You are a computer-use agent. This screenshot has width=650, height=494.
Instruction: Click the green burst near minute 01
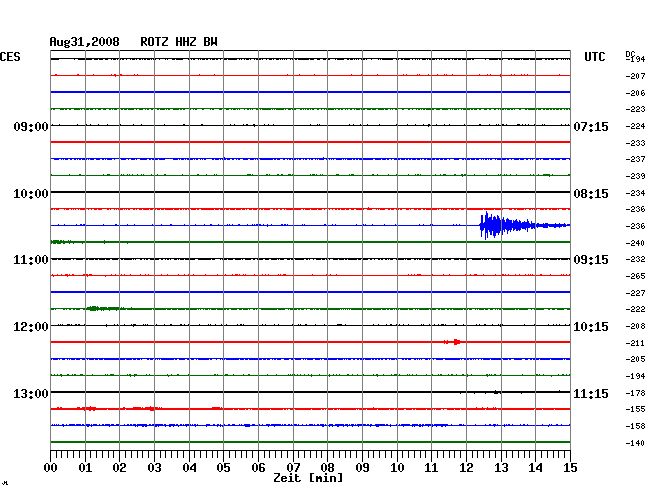pos(104,308)
